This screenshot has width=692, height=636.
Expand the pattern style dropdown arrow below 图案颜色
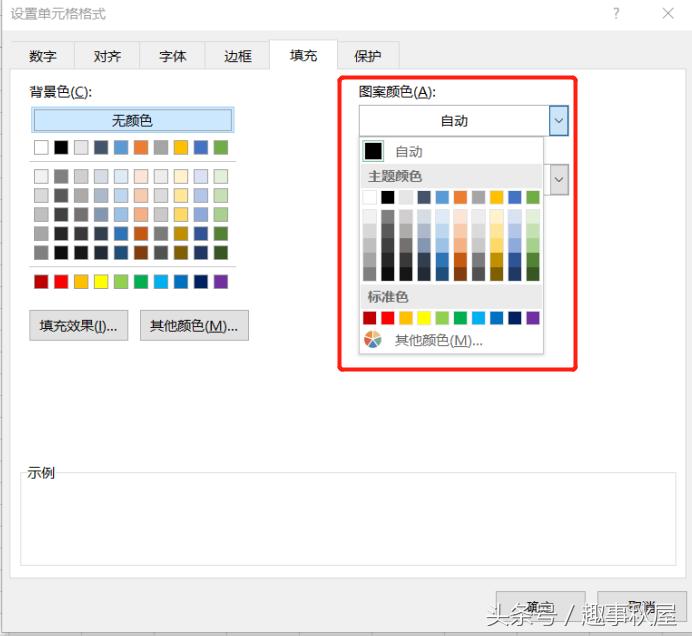559,180
